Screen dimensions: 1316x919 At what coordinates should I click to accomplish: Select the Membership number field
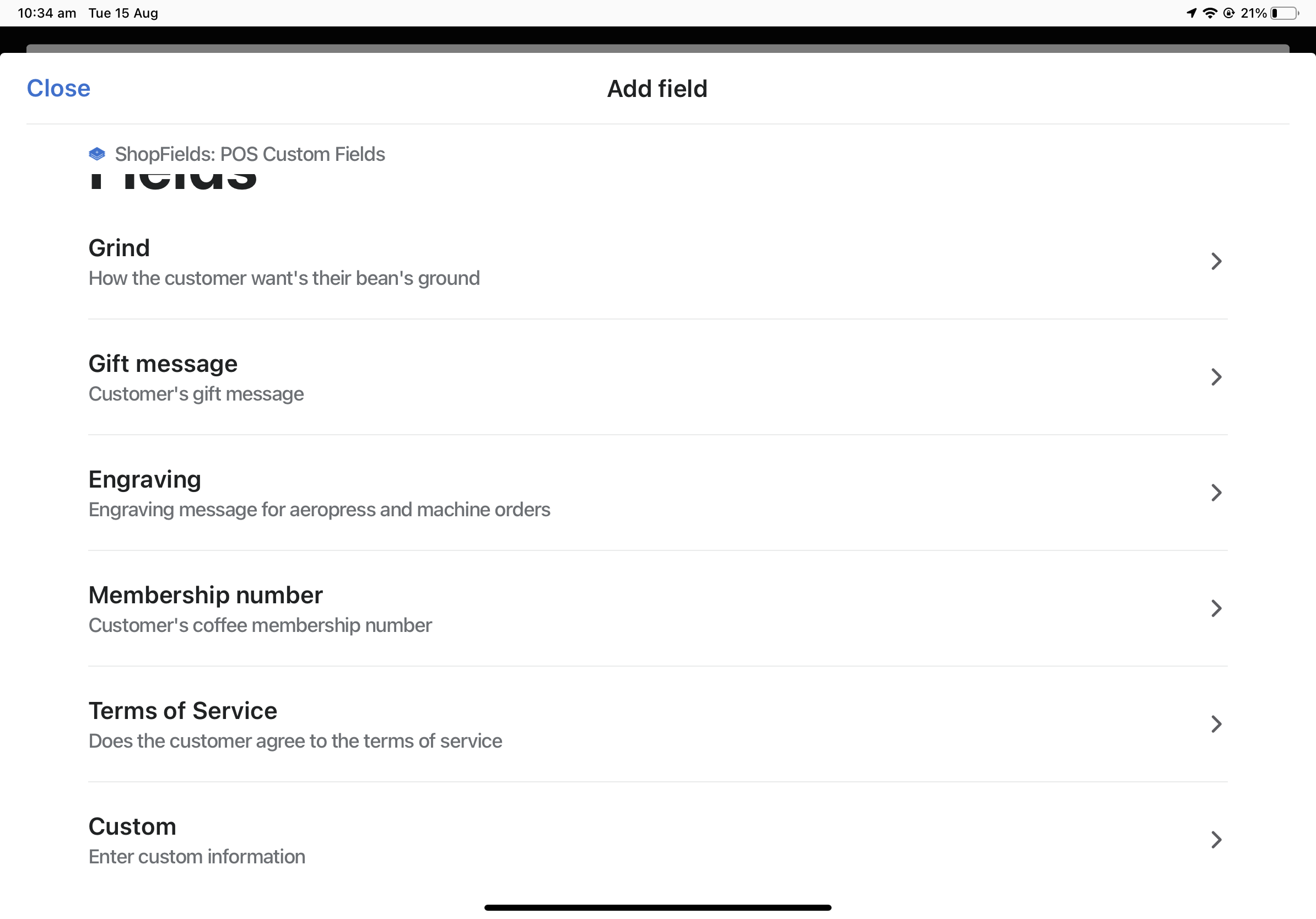tap(657, 608)
